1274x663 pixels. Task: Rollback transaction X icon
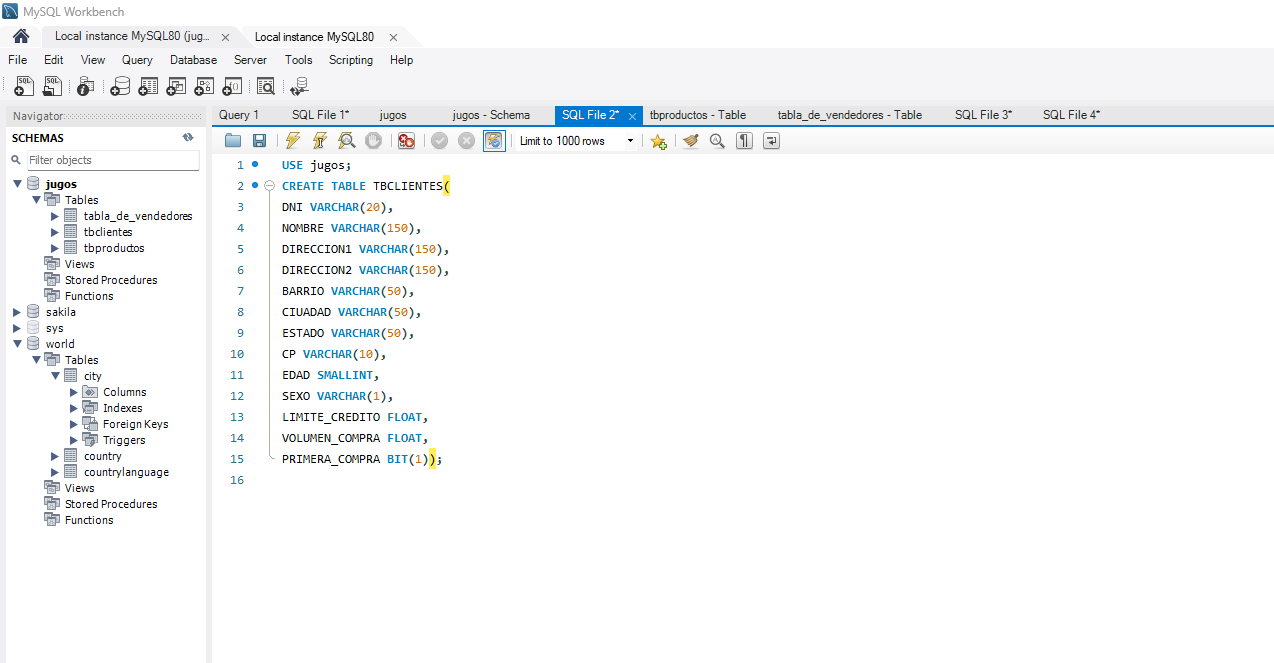pyautogui.click(x=466, y=141)
